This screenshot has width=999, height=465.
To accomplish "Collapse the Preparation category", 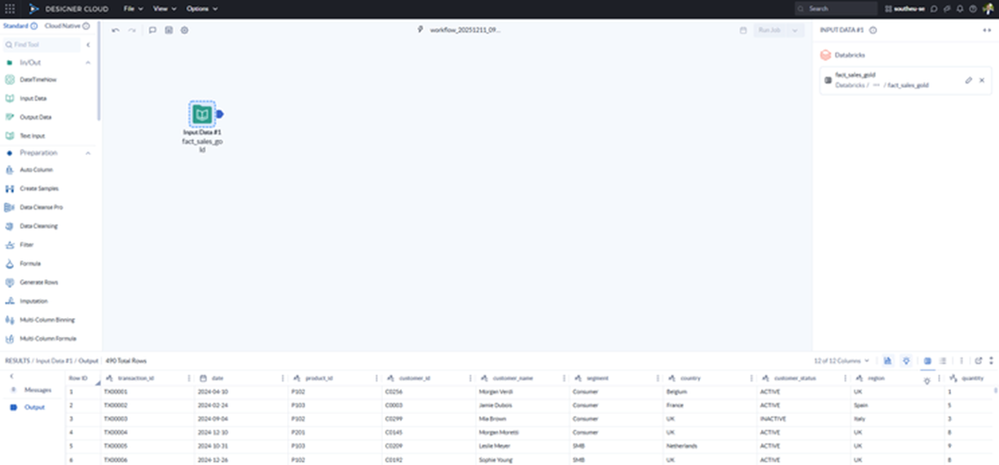I will [x=88, y=153].
